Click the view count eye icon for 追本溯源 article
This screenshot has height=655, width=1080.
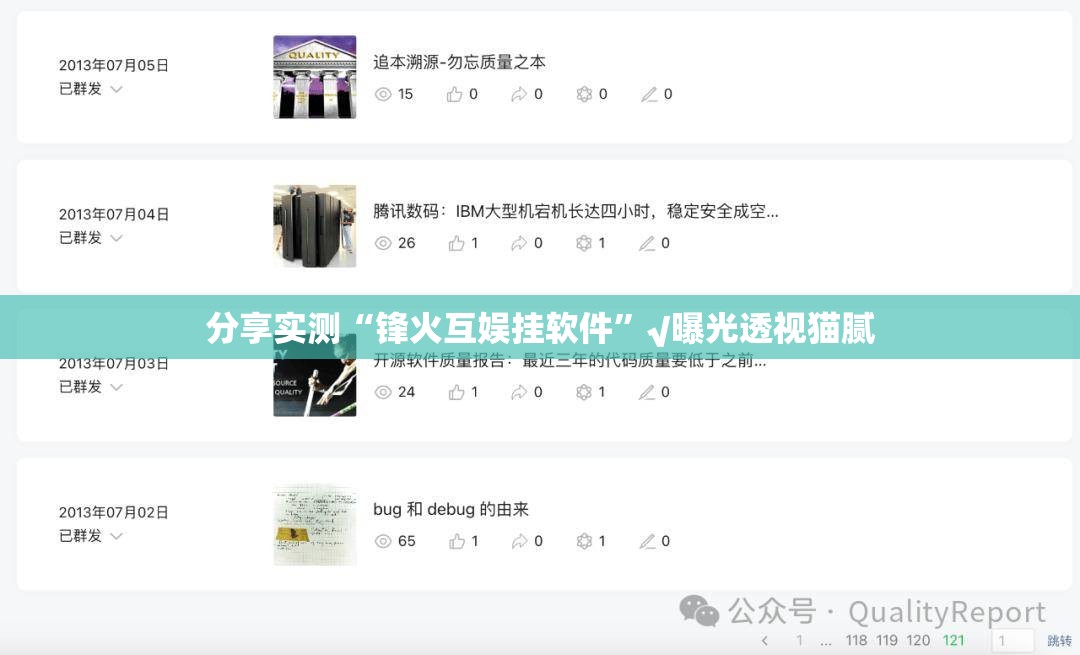click(x=383, y=94)
